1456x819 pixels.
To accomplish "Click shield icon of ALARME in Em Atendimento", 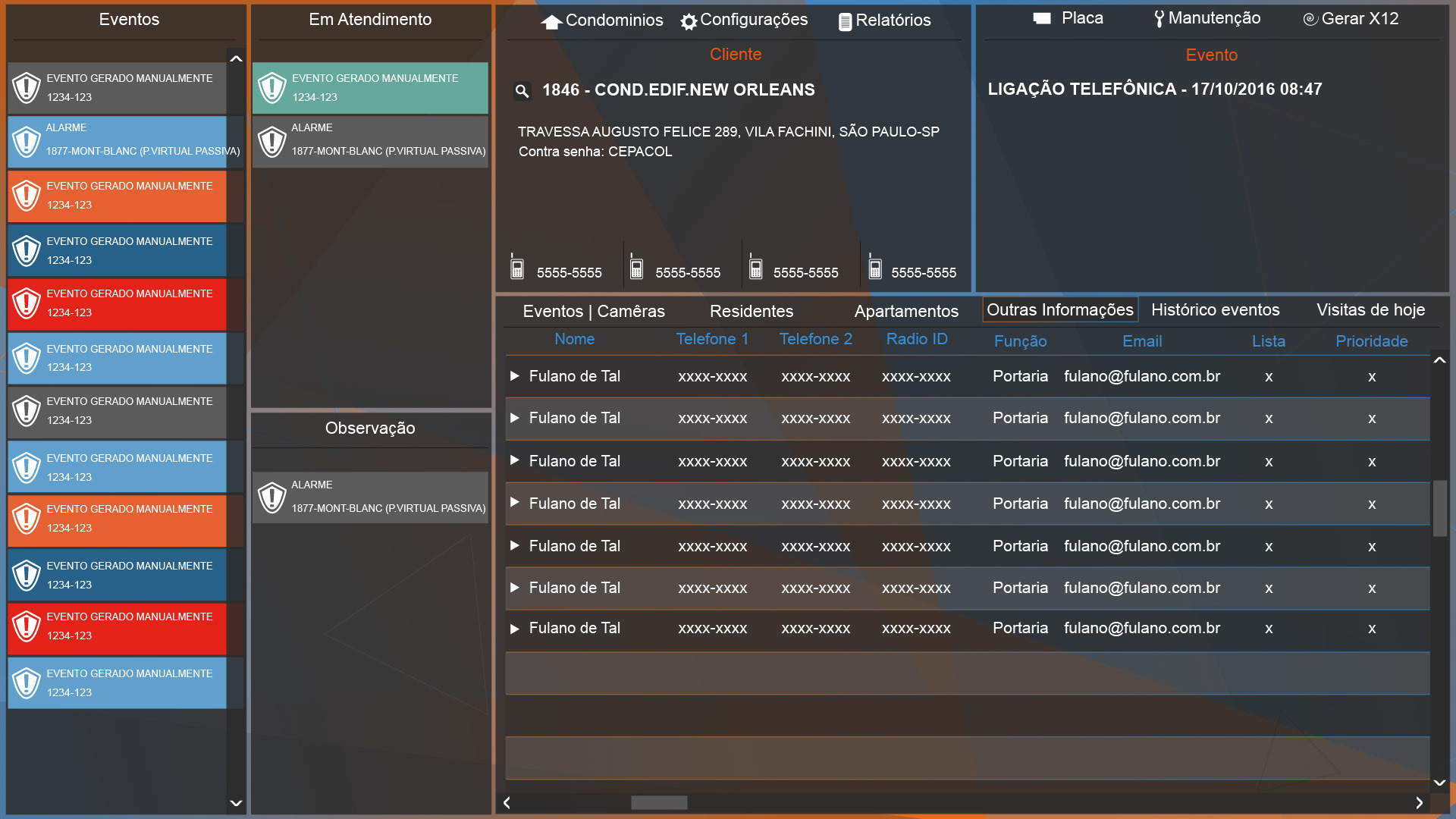I will (x=272, y=141).
